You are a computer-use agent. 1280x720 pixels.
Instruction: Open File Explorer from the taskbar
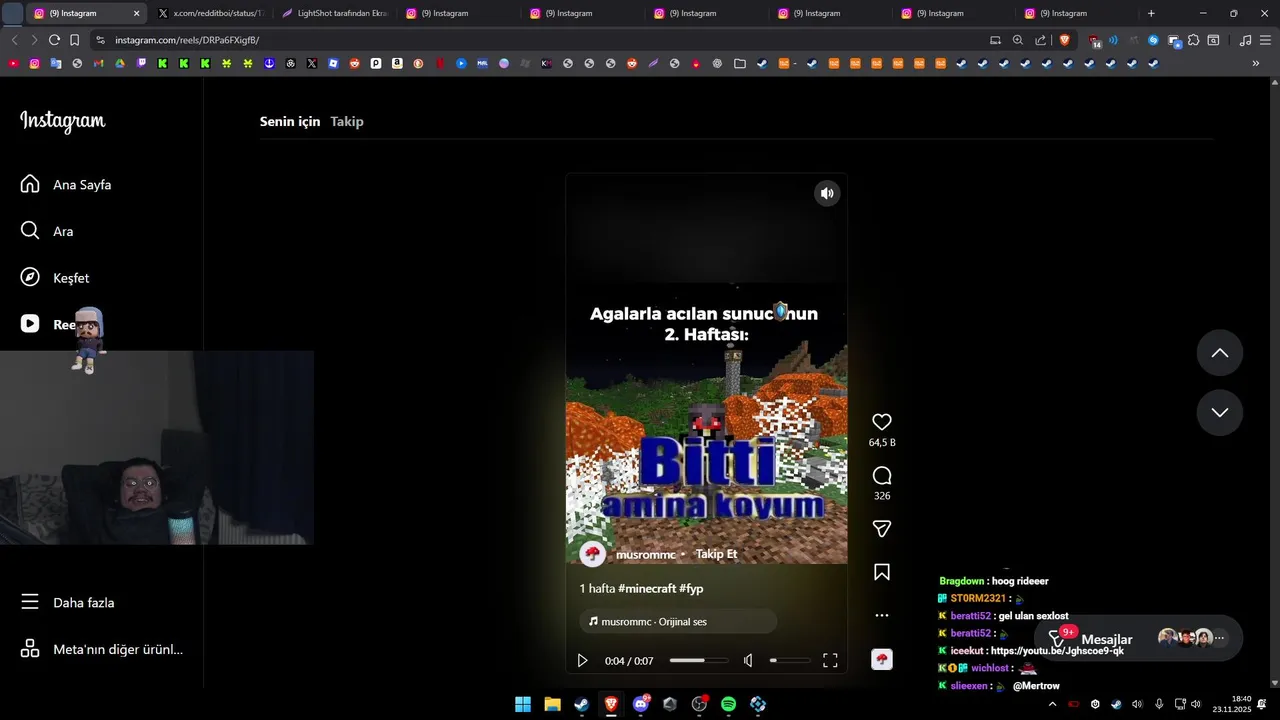click(x=552, y=704)
